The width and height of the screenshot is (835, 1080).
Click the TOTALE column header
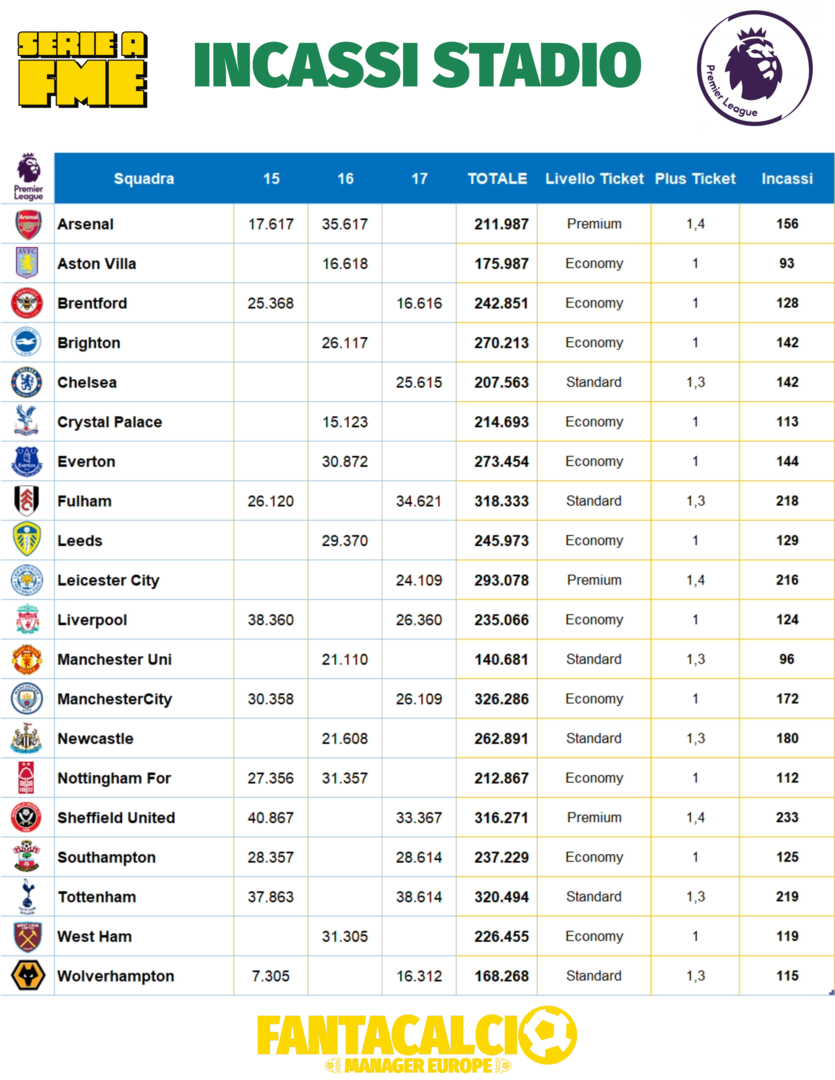[497, 179]
